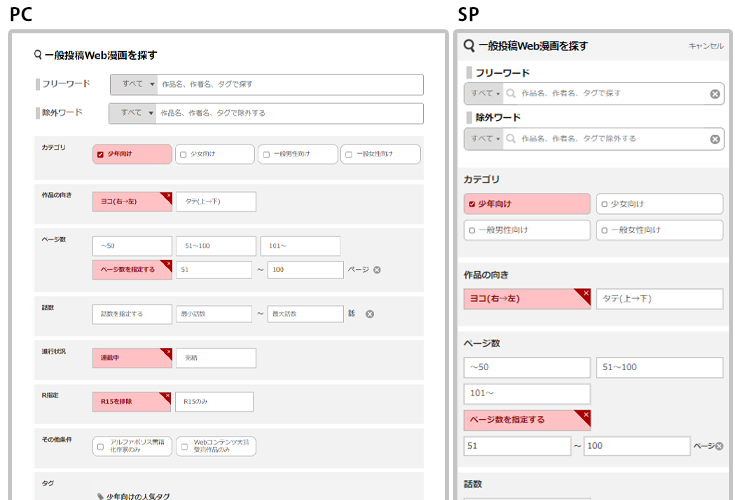
Task: Clear the PC custom page range (x icon)
Action: pyautogui.click(x=377, y=270)
